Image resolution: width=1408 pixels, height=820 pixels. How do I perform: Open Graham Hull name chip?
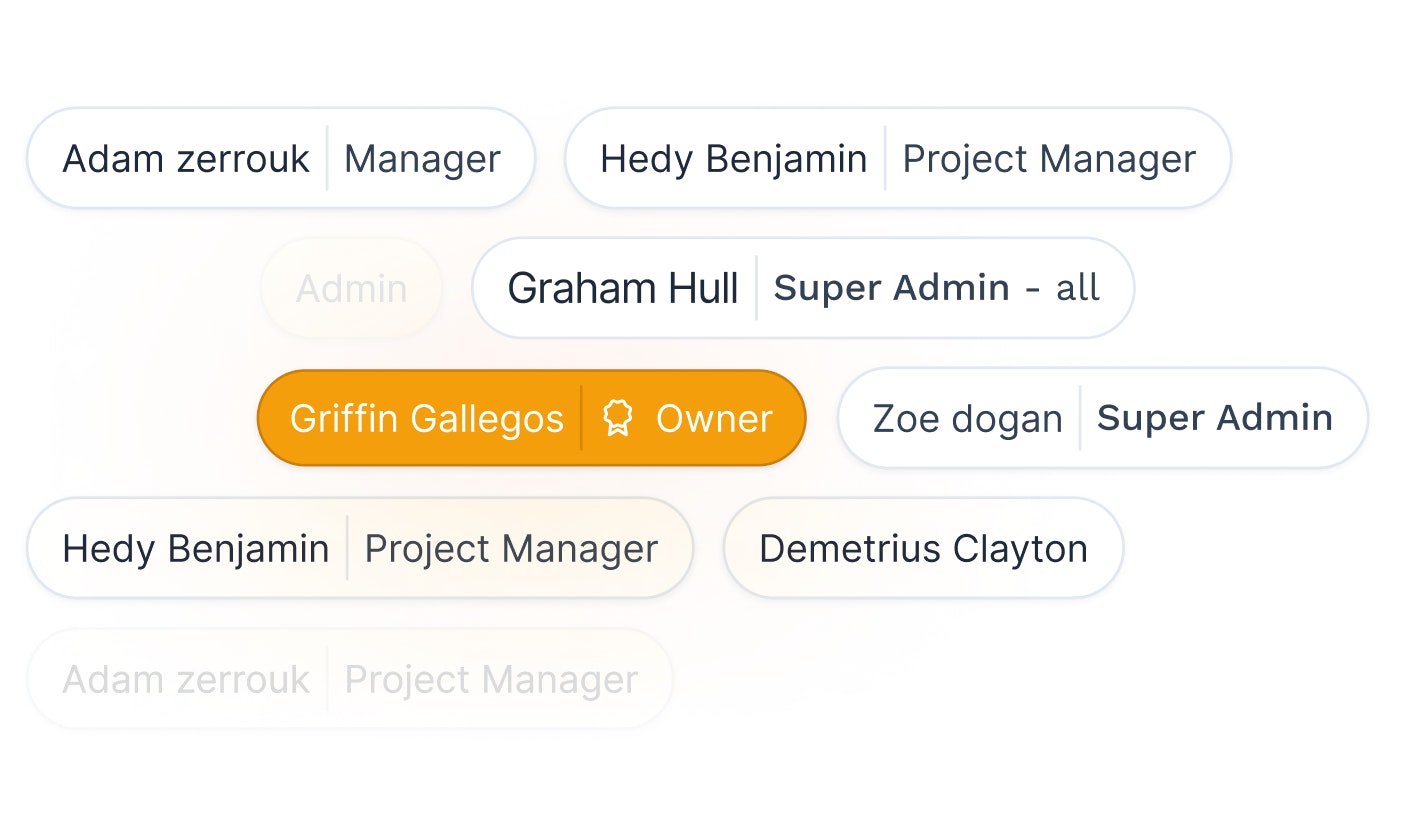click(x=623, y=288)
